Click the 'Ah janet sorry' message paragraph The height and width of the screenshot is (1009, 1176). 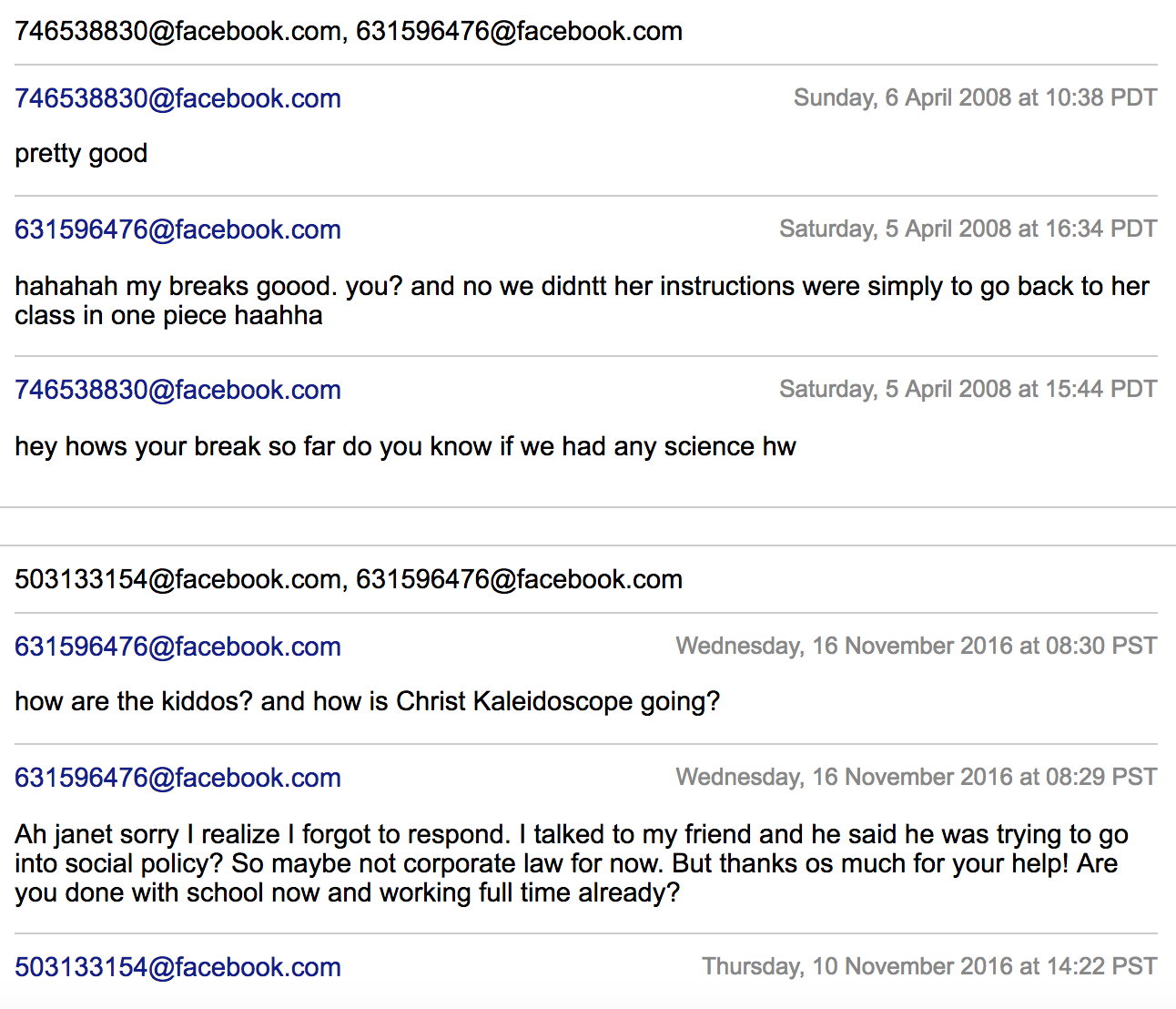572,863
